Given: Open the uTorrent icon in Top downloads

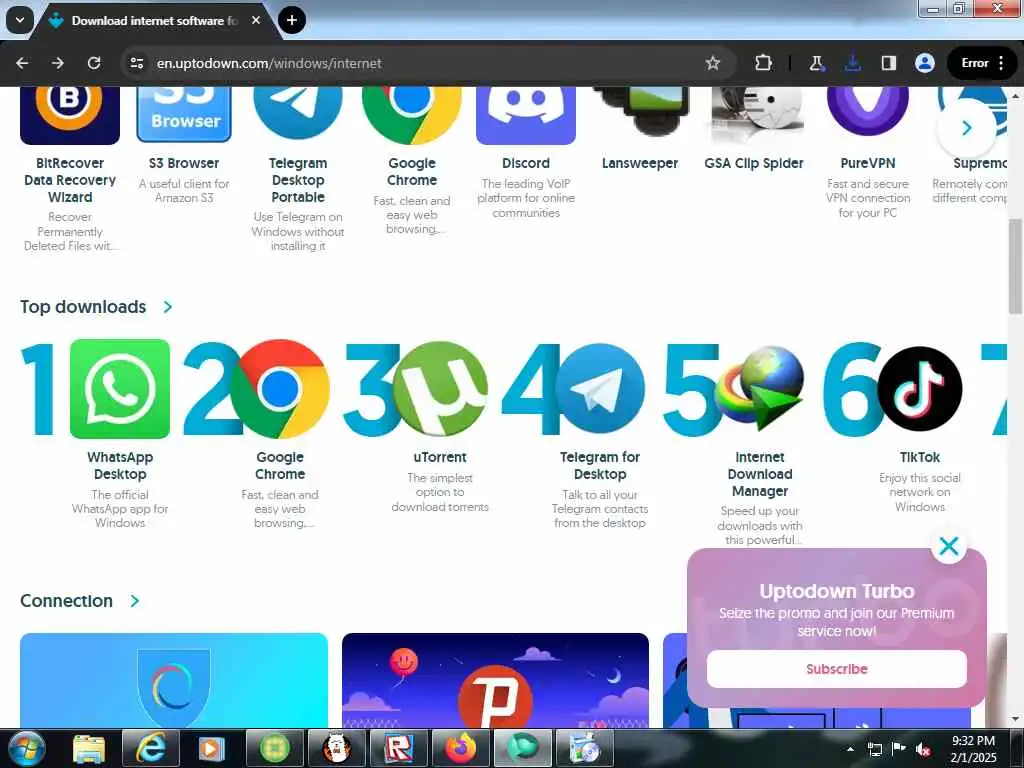Looking at the screenshot, I should [440, 389].
